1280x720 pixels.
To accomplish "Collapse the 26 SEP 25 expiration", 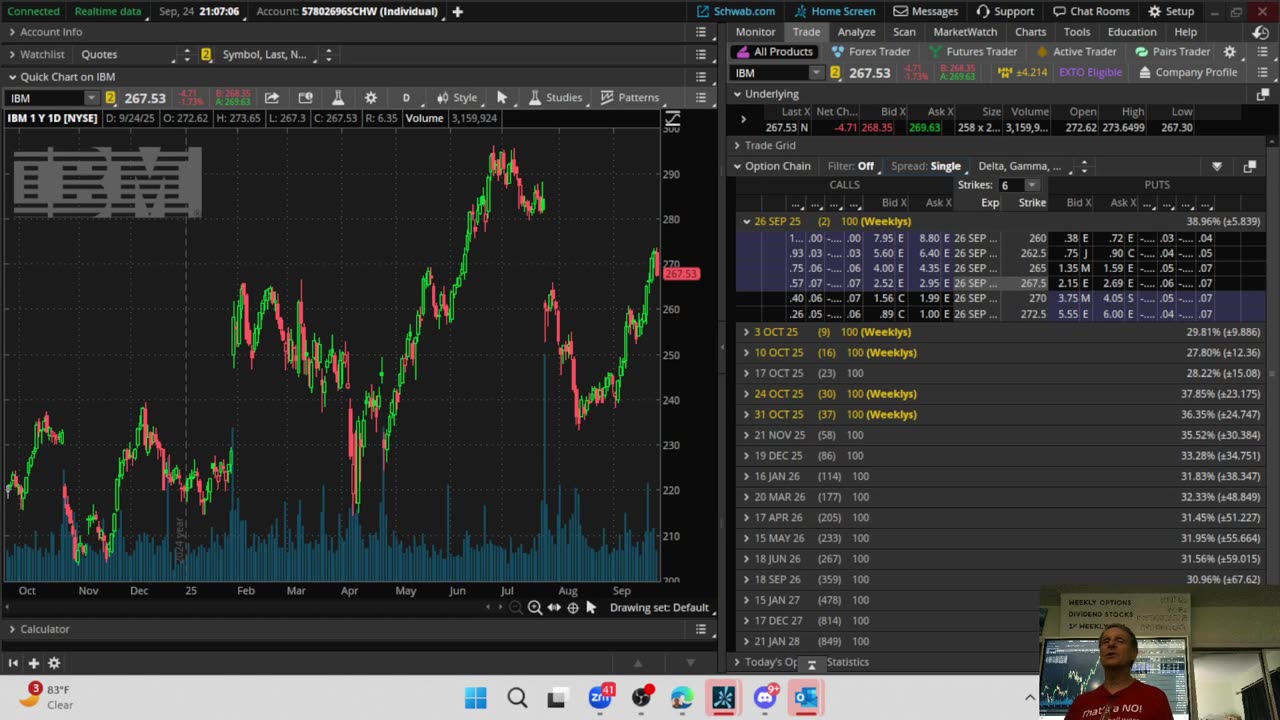I will tap(746, 221).
